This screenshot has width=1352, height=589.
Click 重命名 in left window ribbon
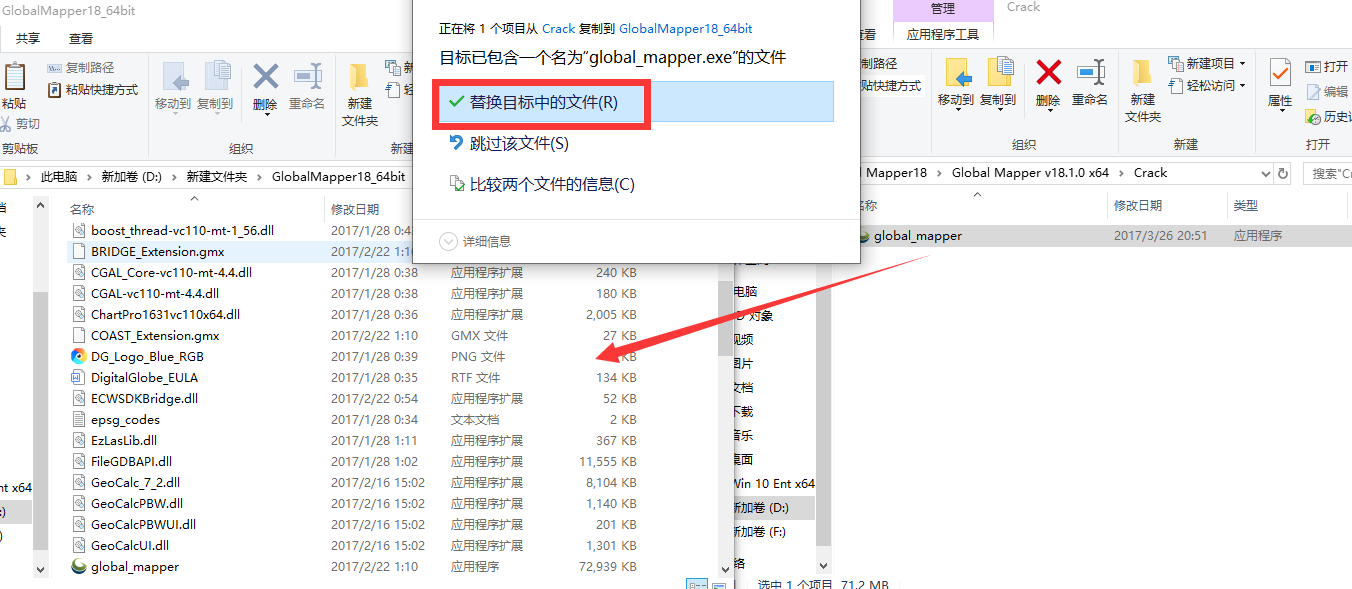click(307, 85)
